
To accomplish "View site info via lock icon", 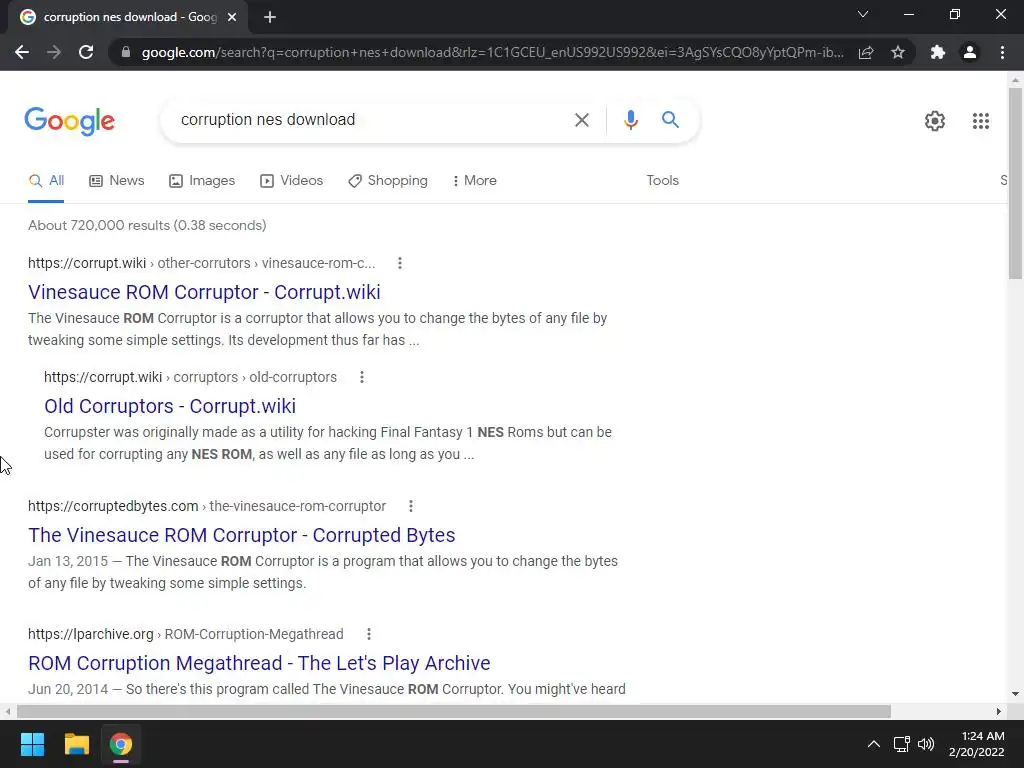I will click(126, 52).
